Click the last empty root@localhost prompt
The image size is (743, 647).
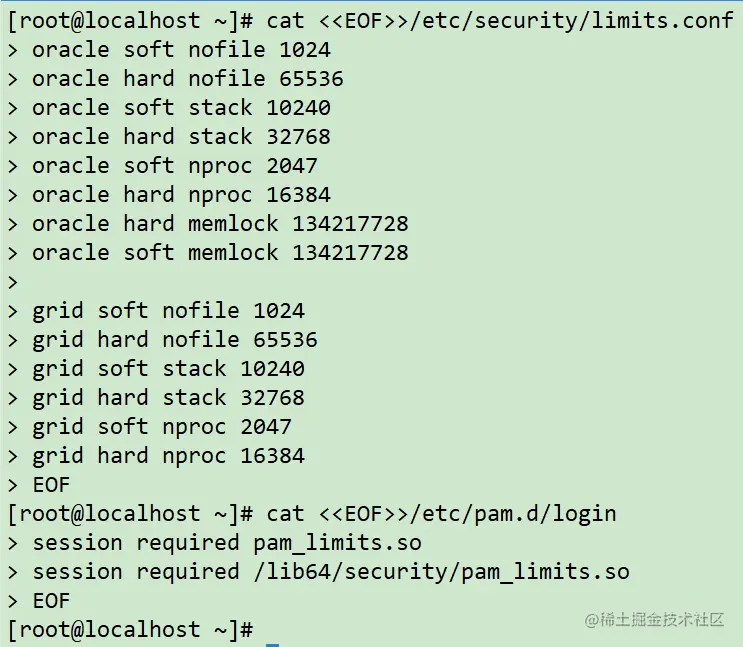pyautogui.click(x=131, y=630)
